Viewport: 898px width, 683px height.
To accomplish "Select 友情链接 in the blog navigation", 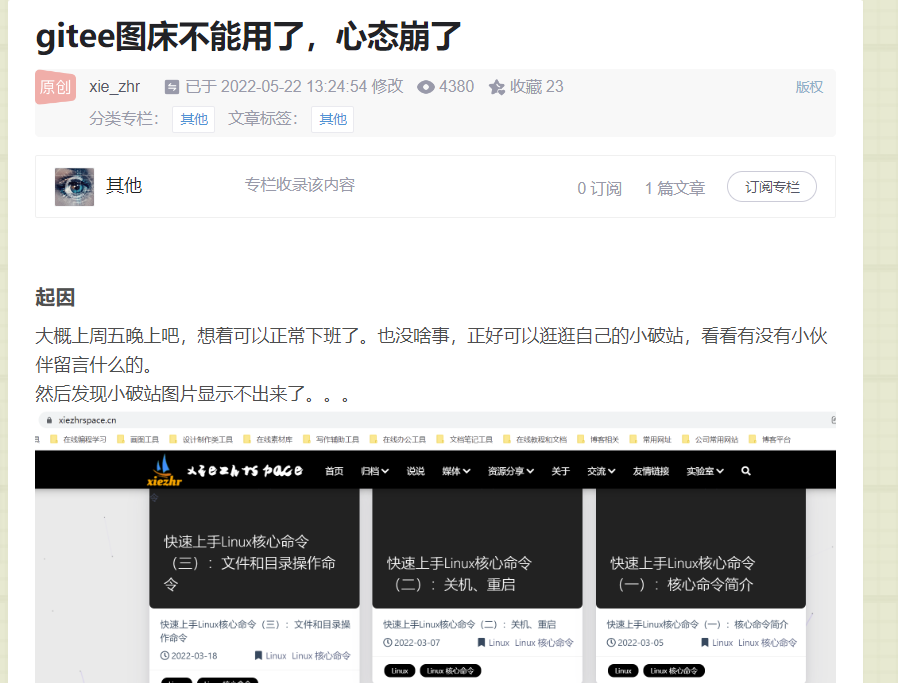I will pos(651,471).
